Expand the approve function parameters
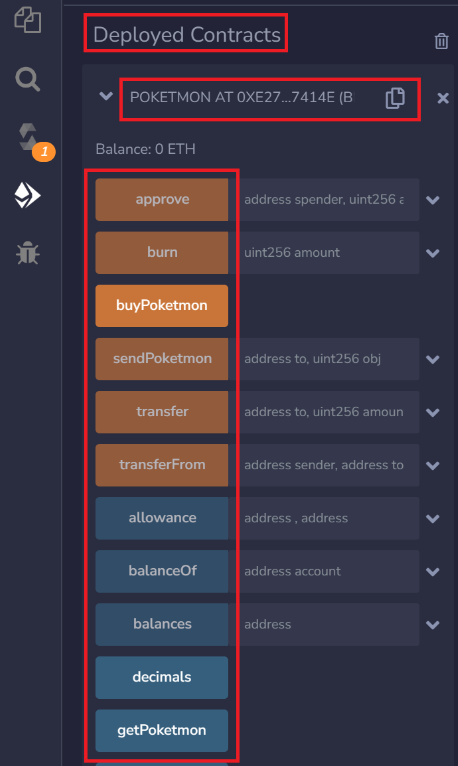Screen dimensions: 458x766 click(433, 200)
